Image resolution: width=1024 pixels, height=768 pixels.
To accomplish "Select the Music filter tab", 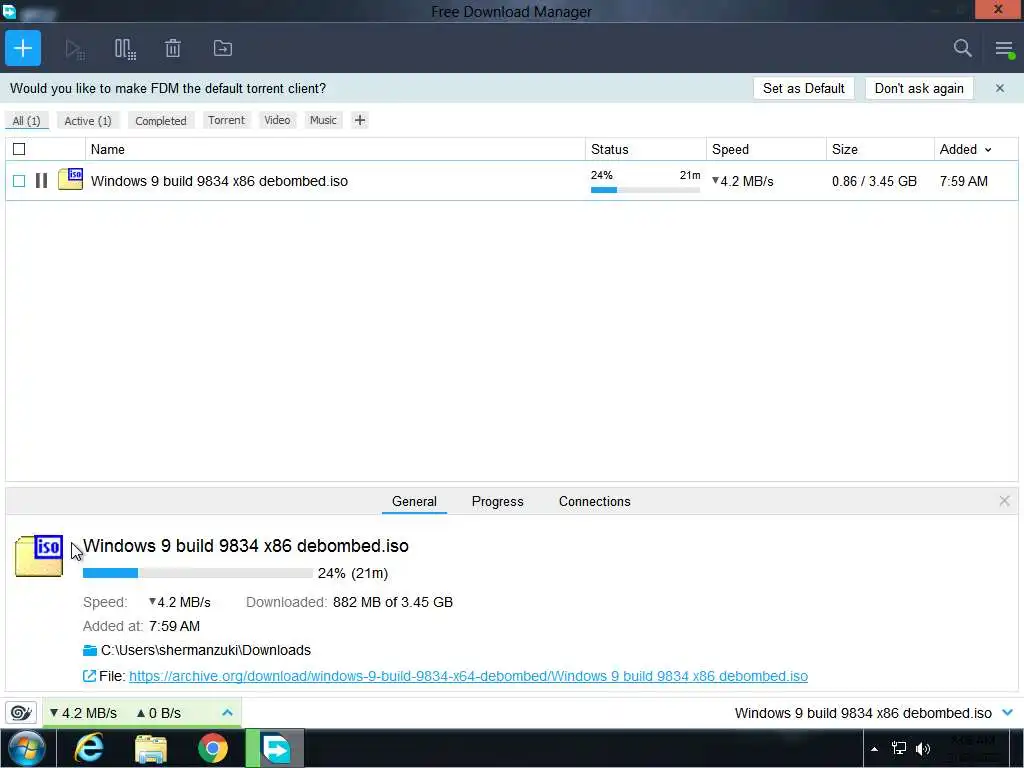I will [323, 120].
